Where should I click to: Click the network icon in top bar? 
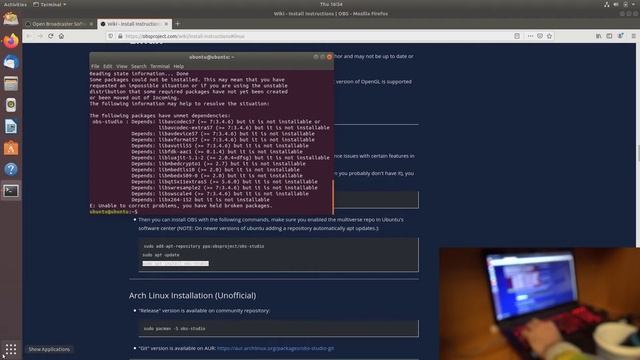pyautogui.click(x=607, y=4)
